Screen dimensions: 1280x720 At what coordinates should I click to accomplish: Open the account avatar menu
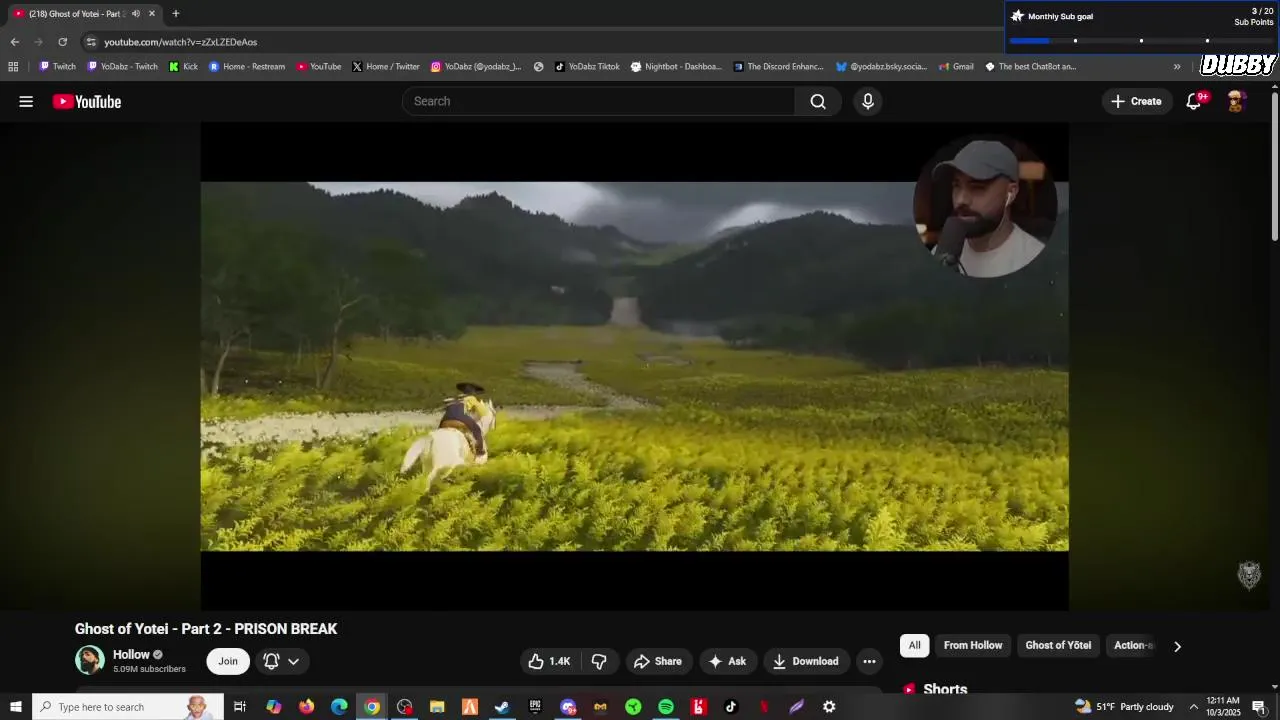1236,101
